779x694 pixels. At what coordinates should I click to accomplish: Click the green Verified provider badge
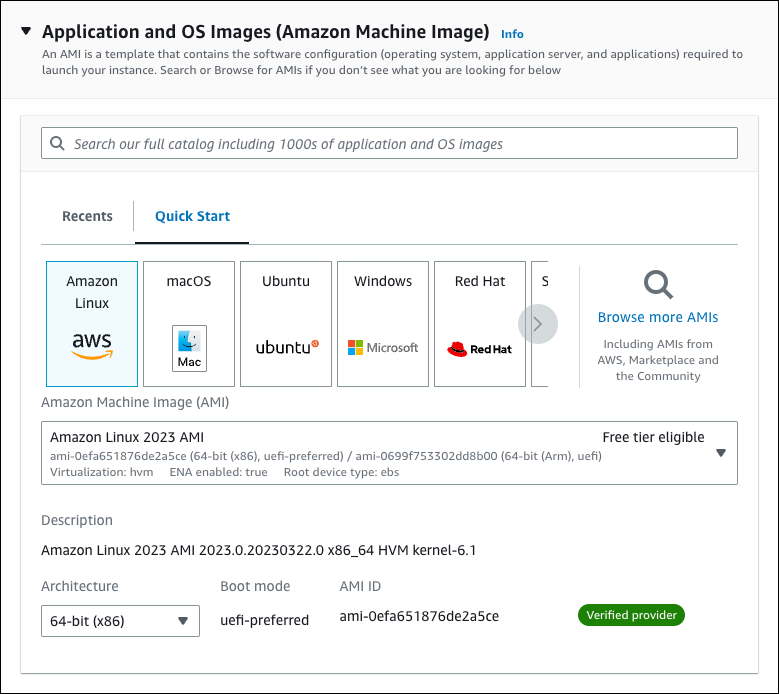pyautogui.click(x=631, y=615)
